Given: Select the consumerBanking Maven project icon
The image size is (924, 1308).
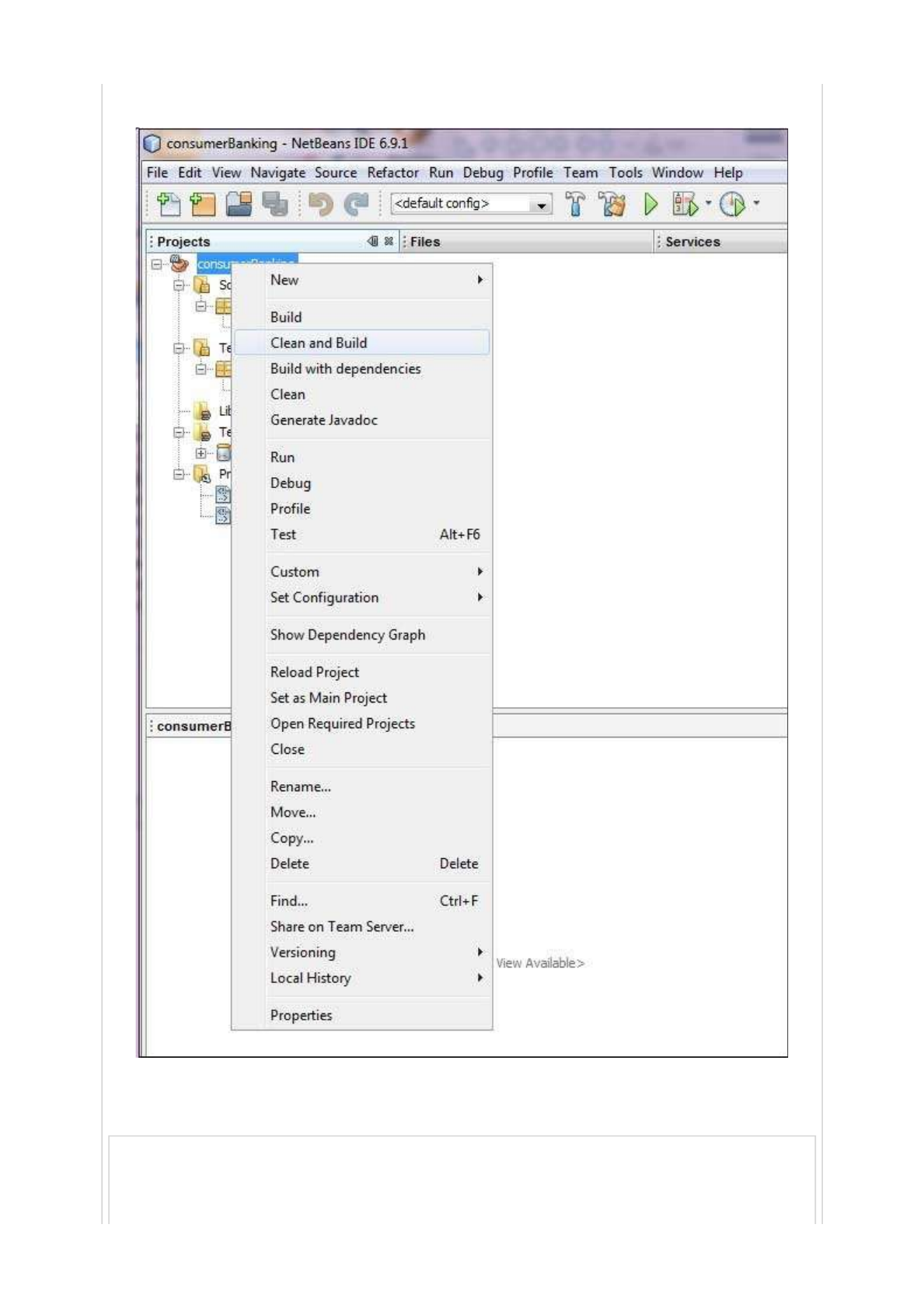Looking at the screenshot, I should point(179,263).
